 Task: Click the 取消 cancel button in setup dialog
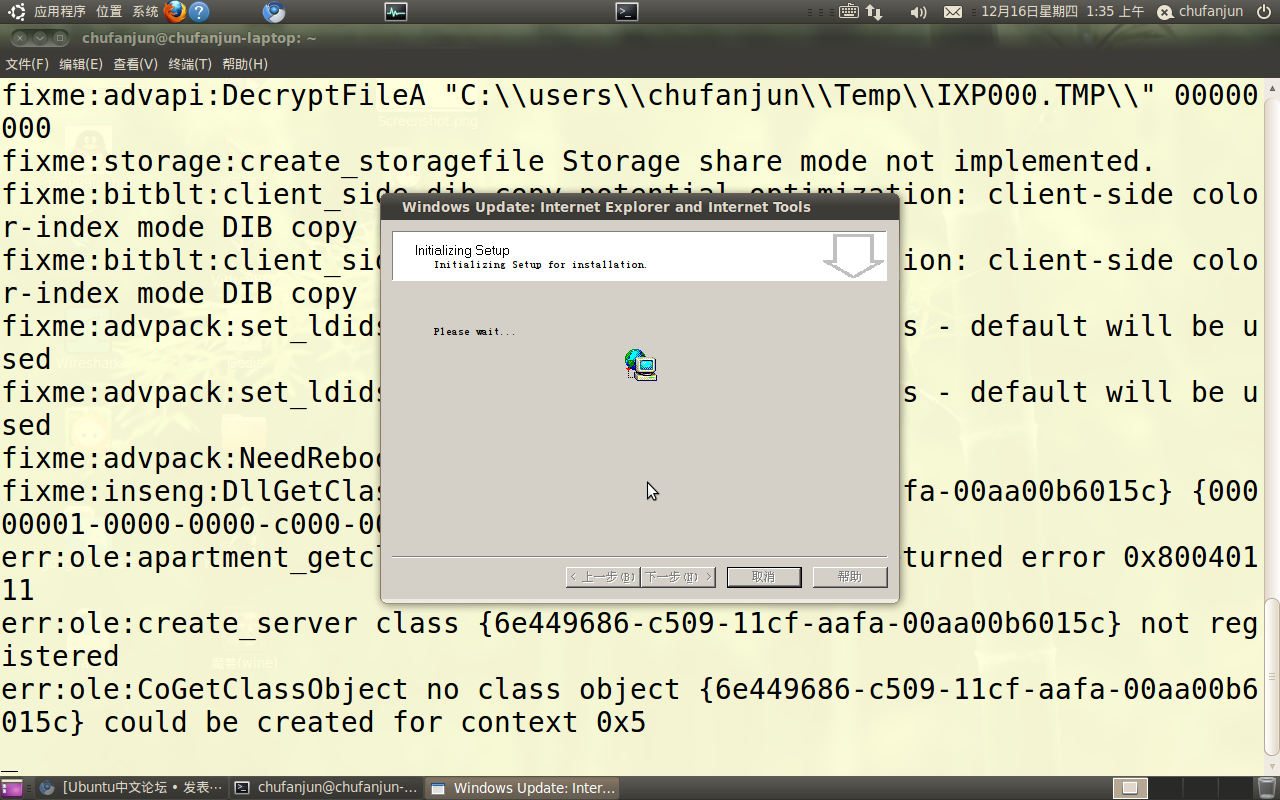pyautogui.click(x=764, y=577)
